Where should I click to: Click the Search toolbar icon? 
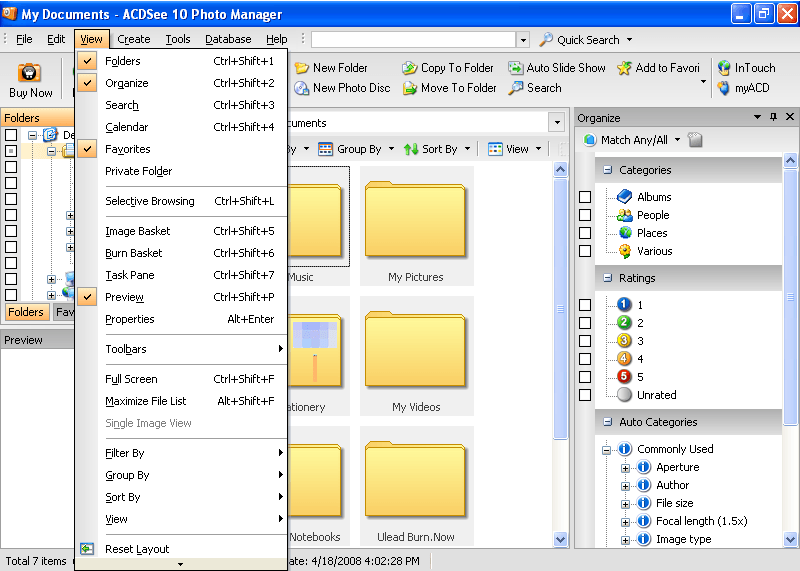point(515,88)
